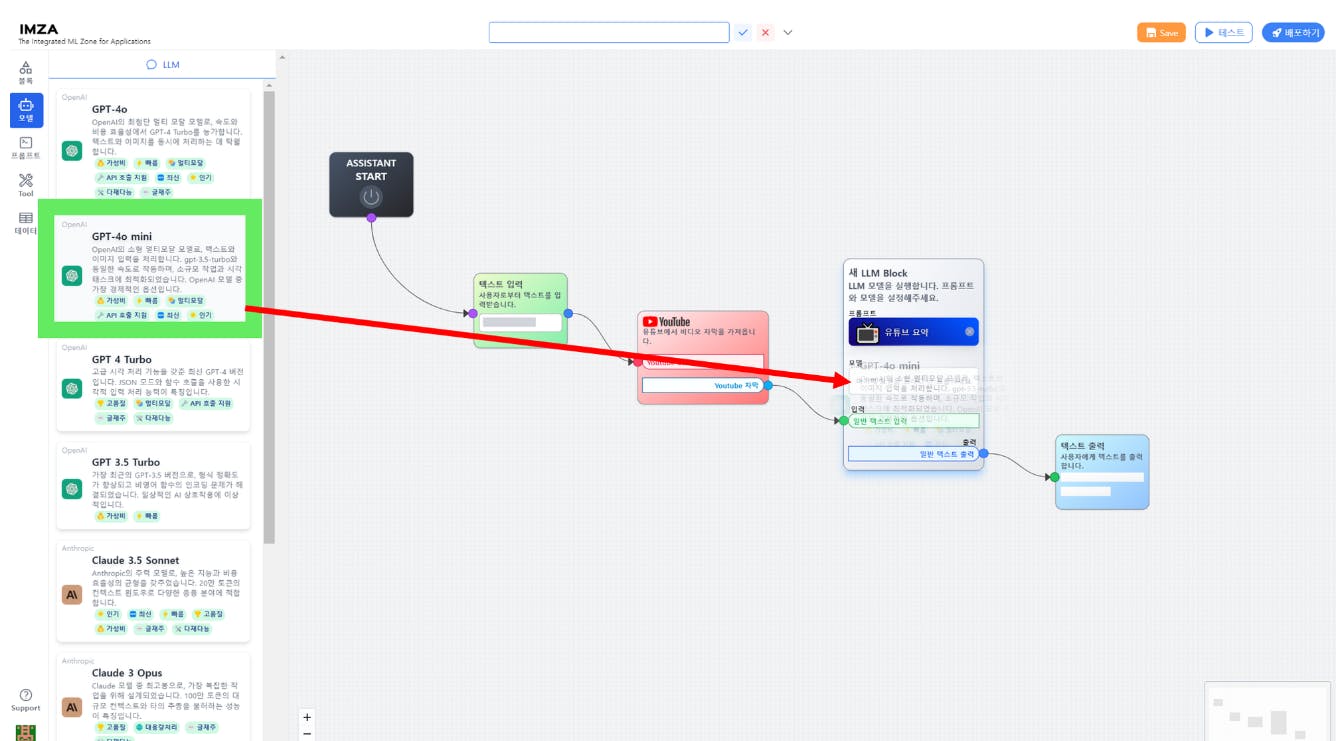Image resolution: width=1336 pixels, height=741 pixels.
Task: Click the blue output port of 일반 텍스트 출력
Action: tap(983, 454)
